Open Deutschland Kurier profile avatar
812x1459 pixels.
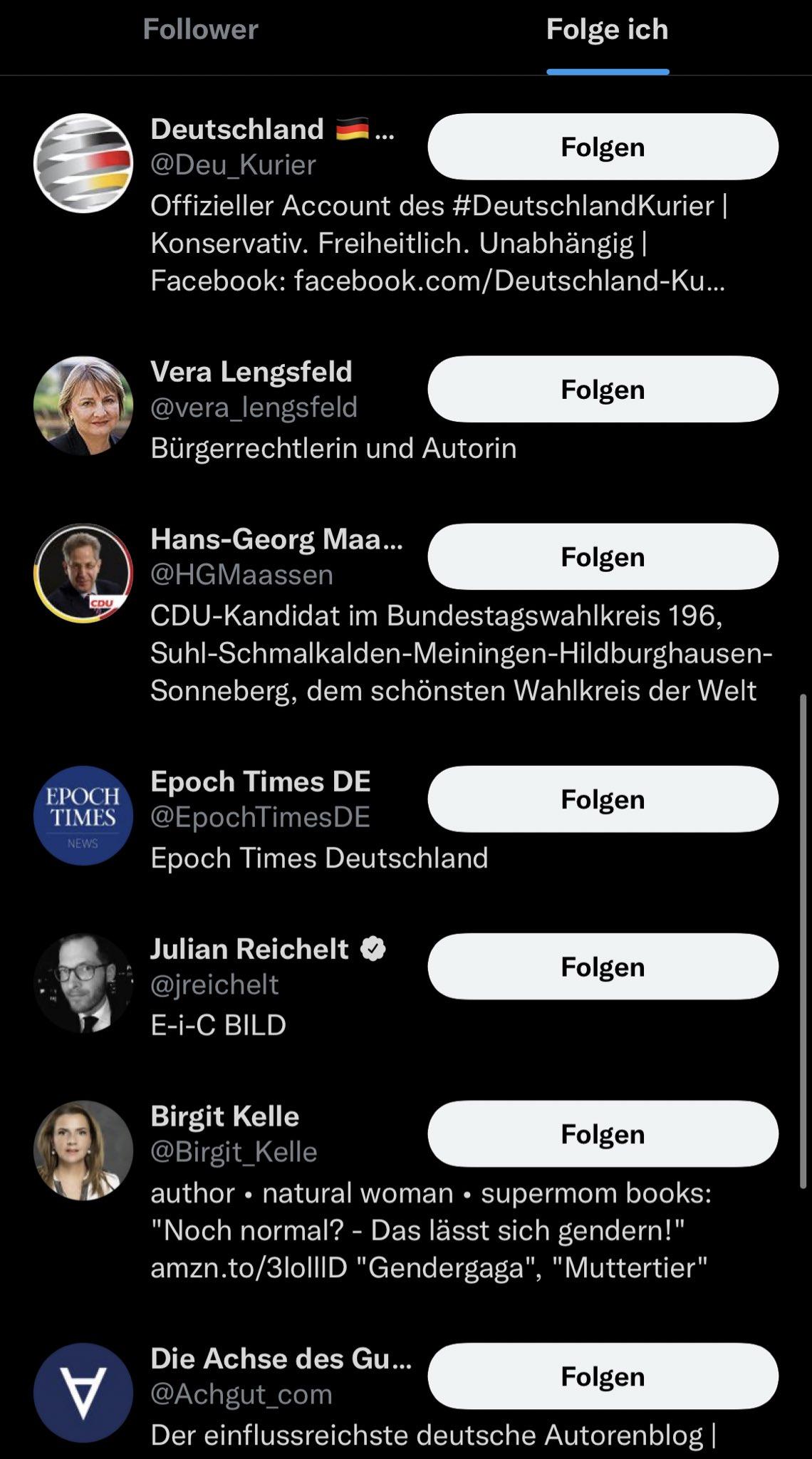click(x=83, y=163)
